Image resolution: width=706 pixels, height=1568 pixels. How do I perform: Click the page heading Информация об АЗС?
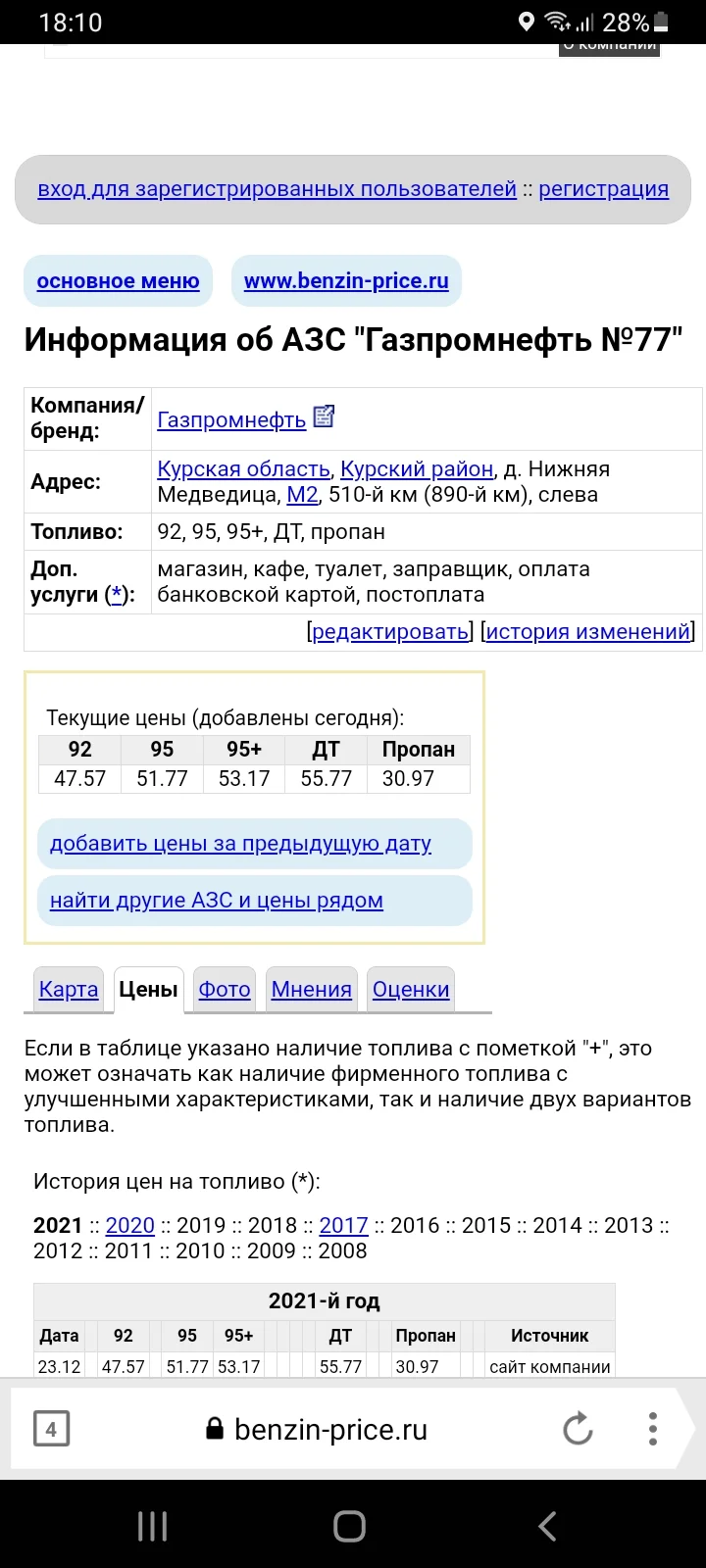click(353, 340)
